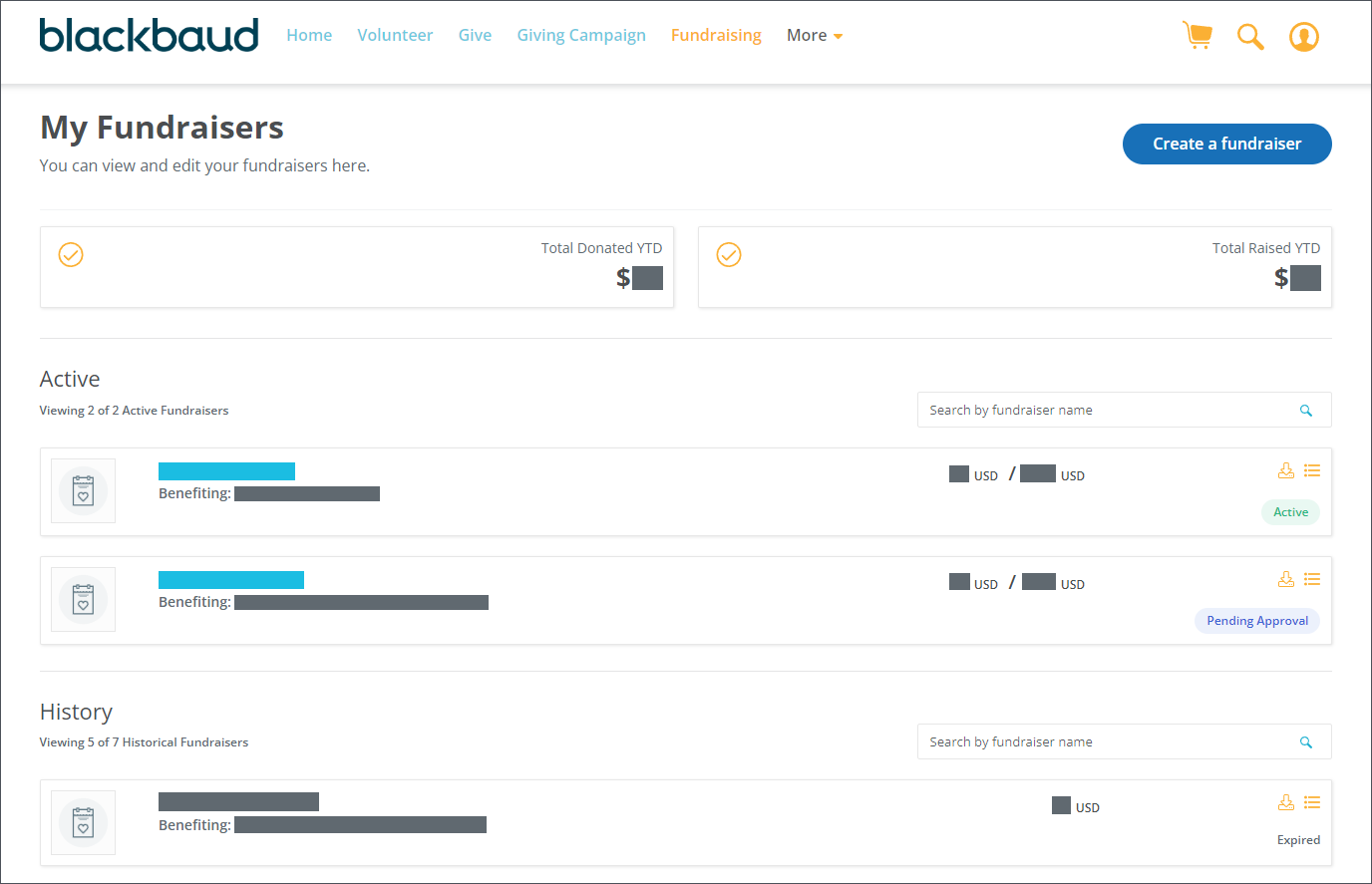Click the History section heading
Image resolution: width=1372 pixels, height=884 pixels.
pyautogui.click(x=76, y=712)
